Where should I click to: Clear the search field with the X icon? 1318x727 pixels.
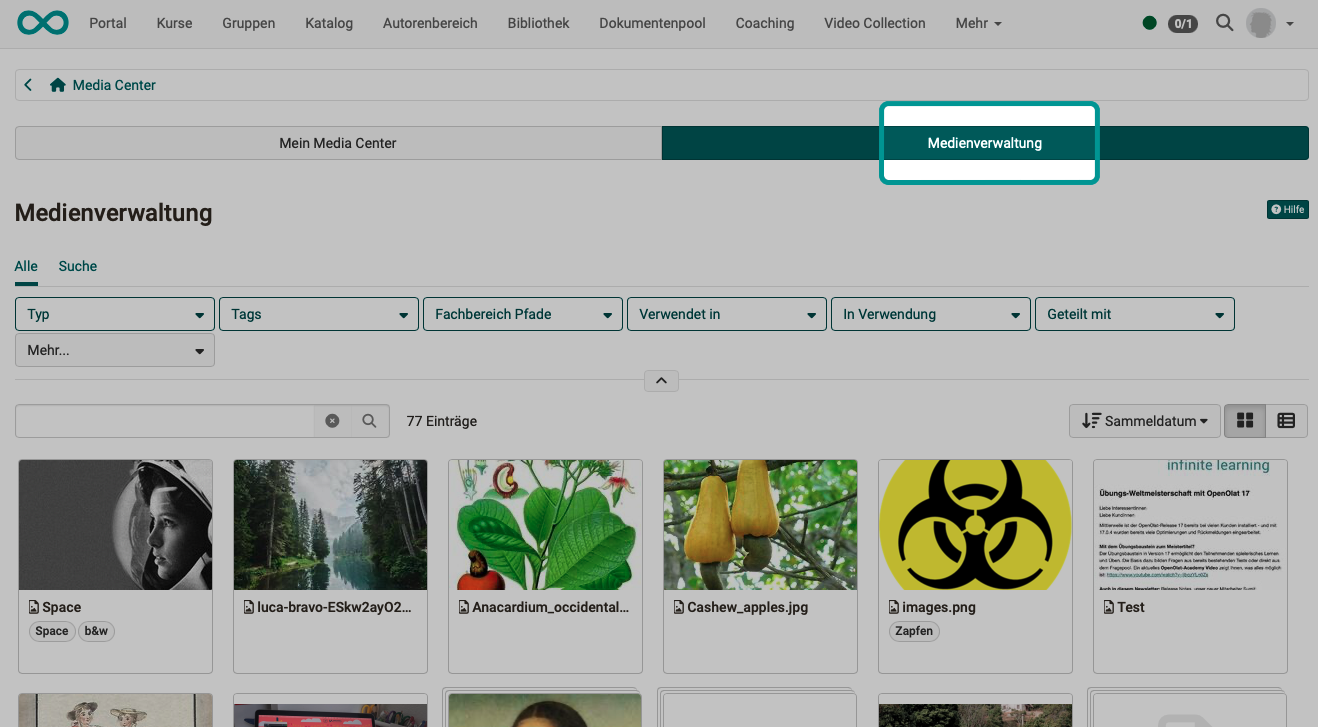point(332,420)
